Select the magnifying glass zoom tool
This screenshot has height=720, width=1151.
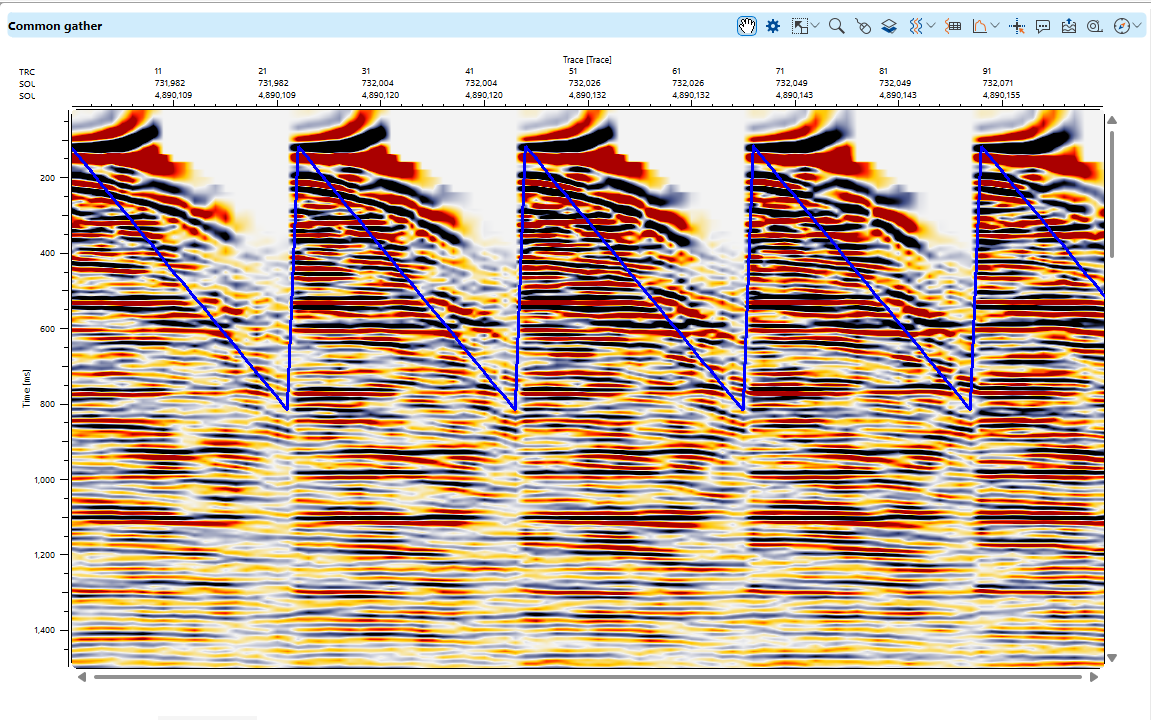(x=836, y=26)
